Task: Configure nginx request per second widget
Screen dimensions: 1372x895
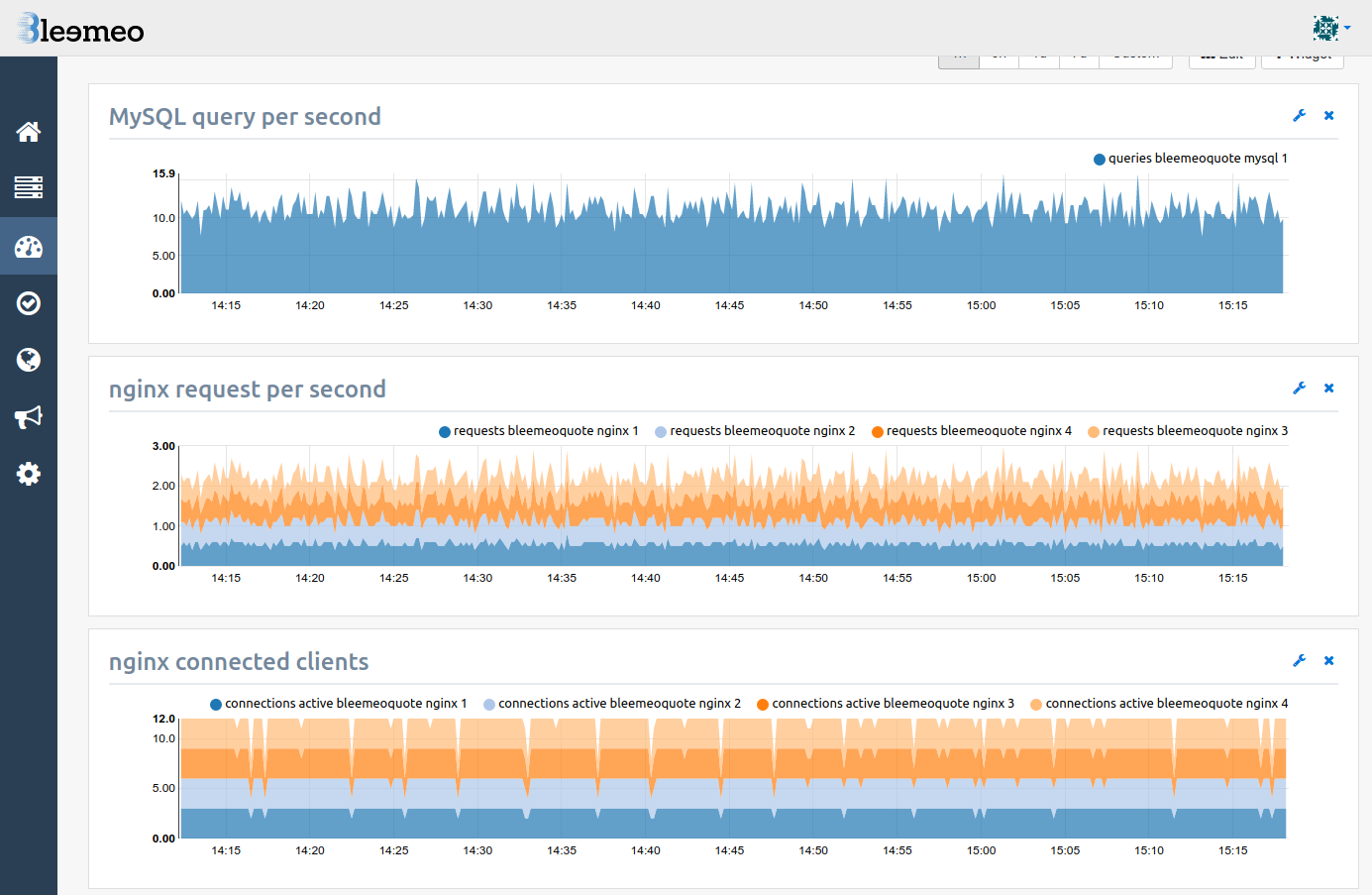Action: (x=1300, y=389)
